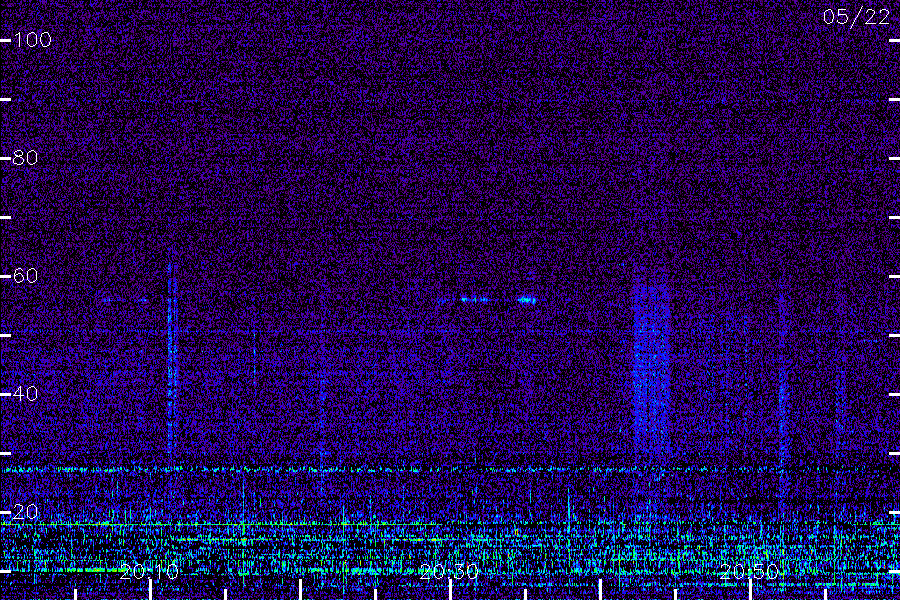Click the 20:10 time axis label

pos(149,572)
